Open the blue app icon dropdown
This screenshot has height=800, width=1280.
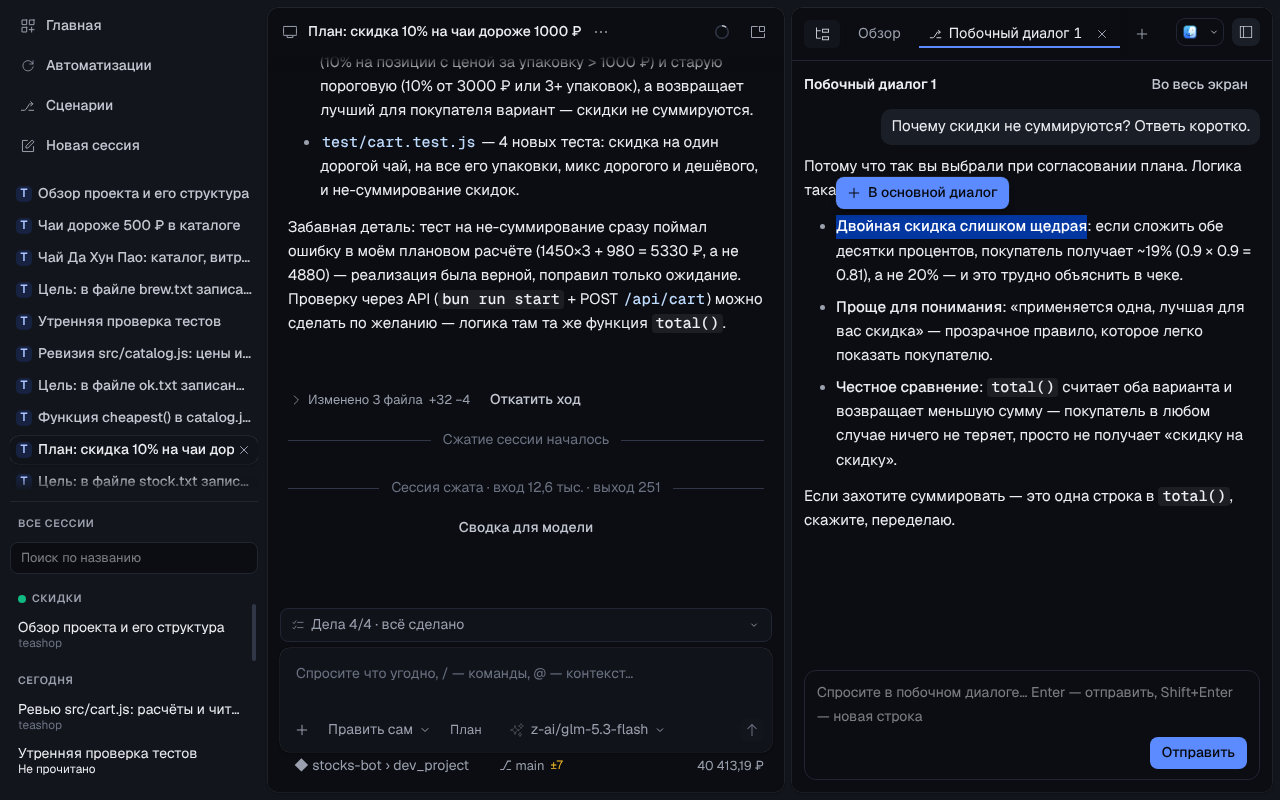[x=1200, y=32]
